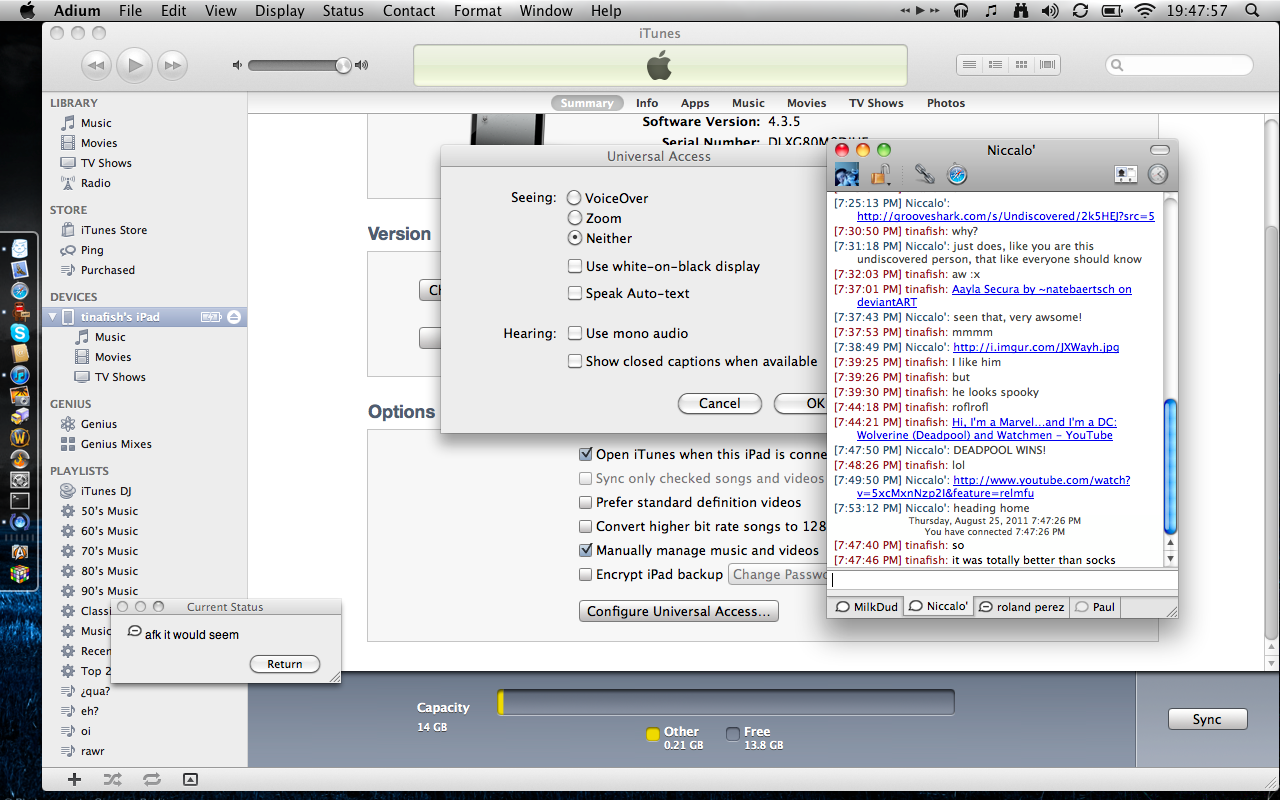Click the add playlist plus button
This screenshot has height=800, width=1280.
pos(74,779)
